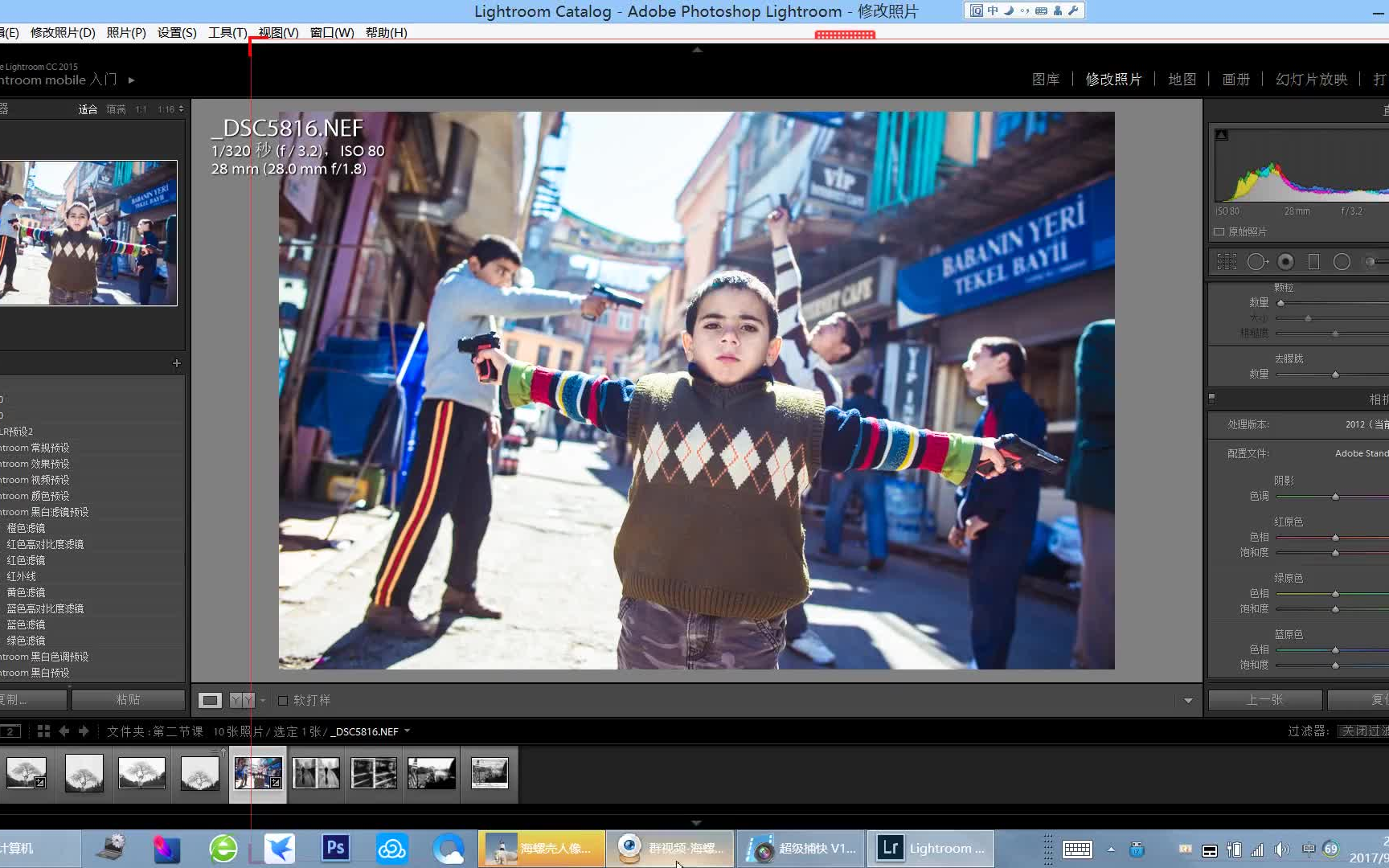
Task: Switch to the 地图 module
Action: pos(1182,79)
